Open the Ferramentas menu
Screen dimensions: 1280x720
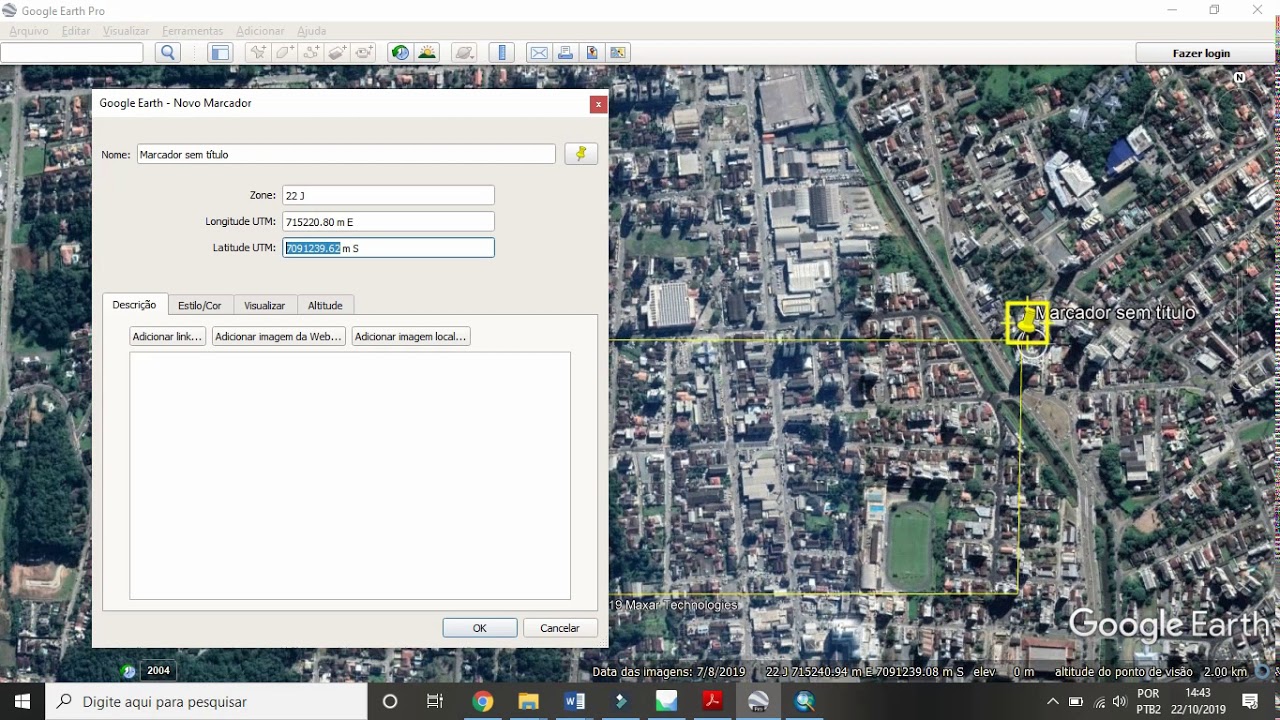(193, 31)
